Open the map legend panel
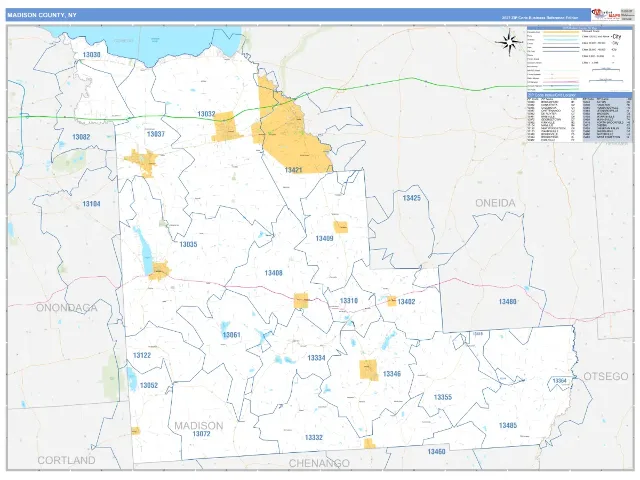 pos(579,59)
